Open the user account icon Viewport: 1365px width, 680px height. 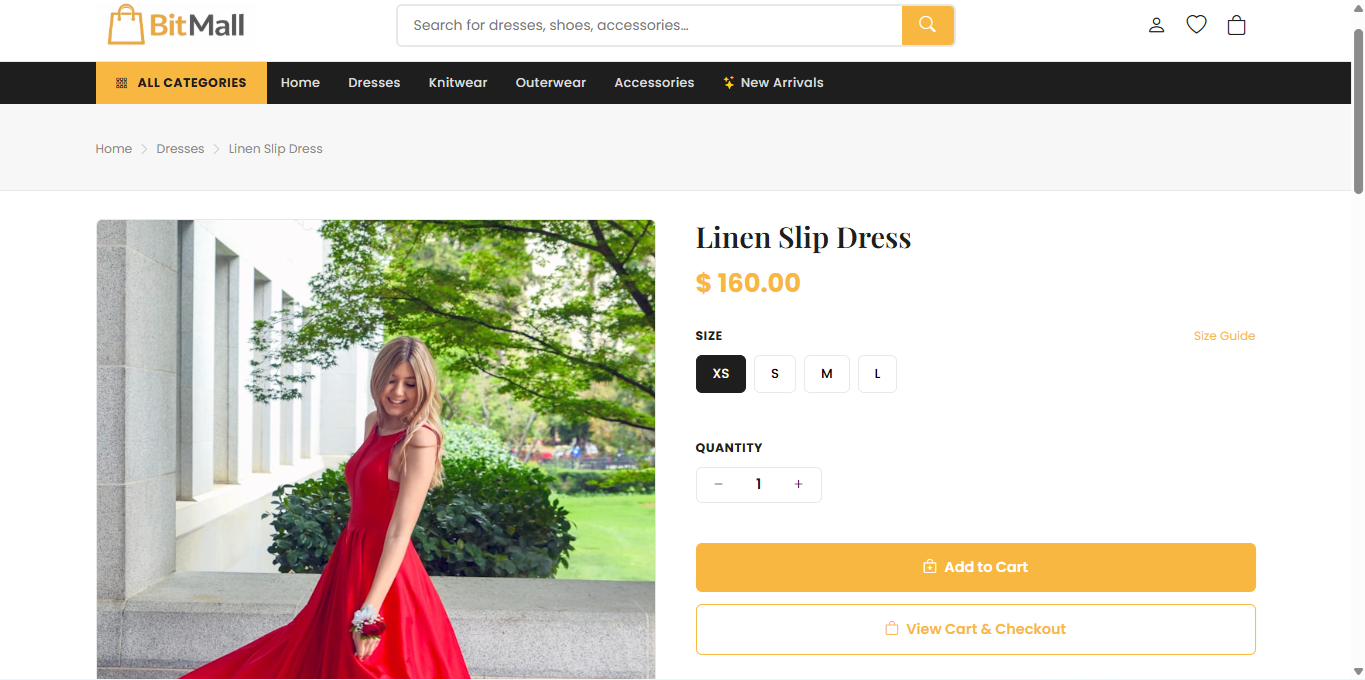point(1156,25)
